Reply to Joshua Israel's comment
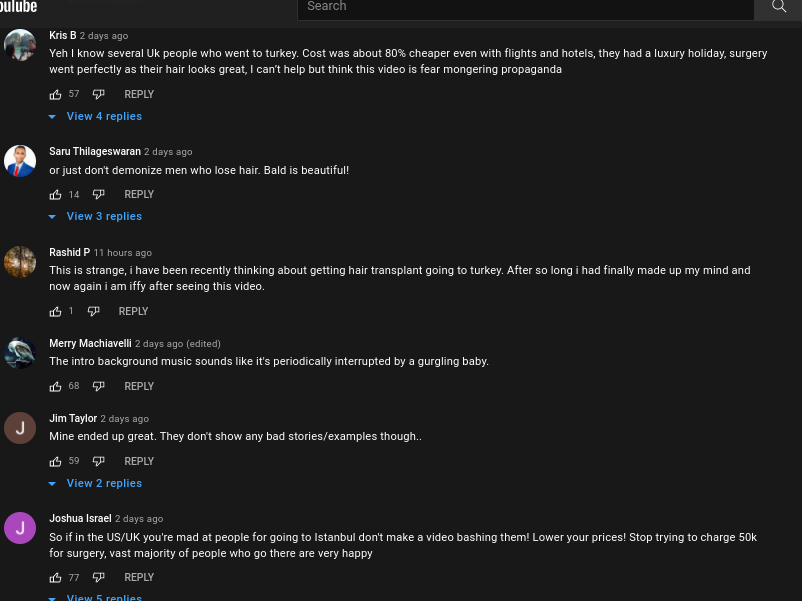802x601 pixels. (x=139, y=577)
